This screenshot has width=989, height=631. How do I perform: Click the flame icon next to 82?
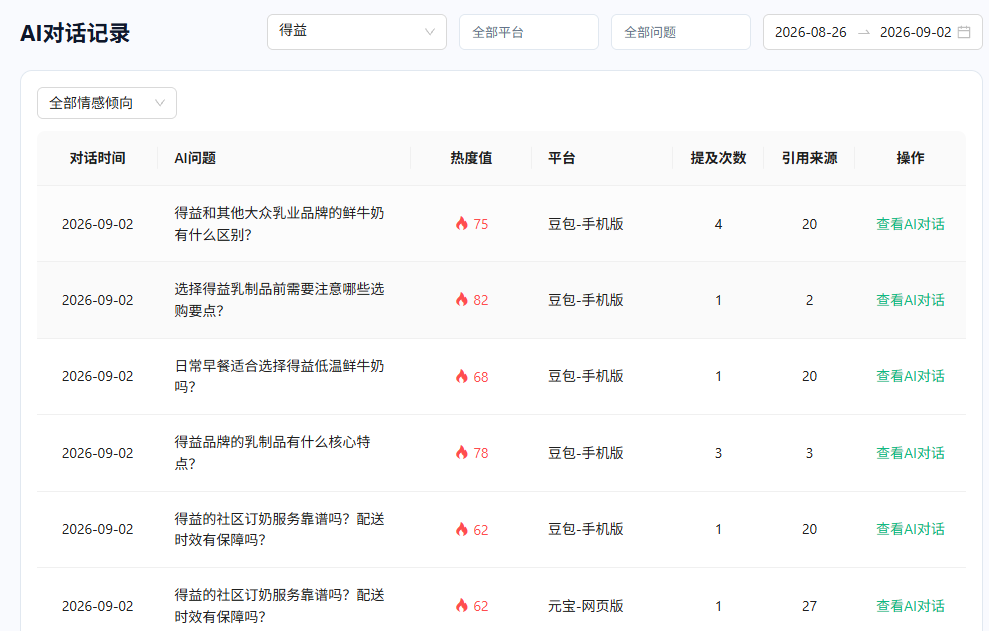point(462,300)
